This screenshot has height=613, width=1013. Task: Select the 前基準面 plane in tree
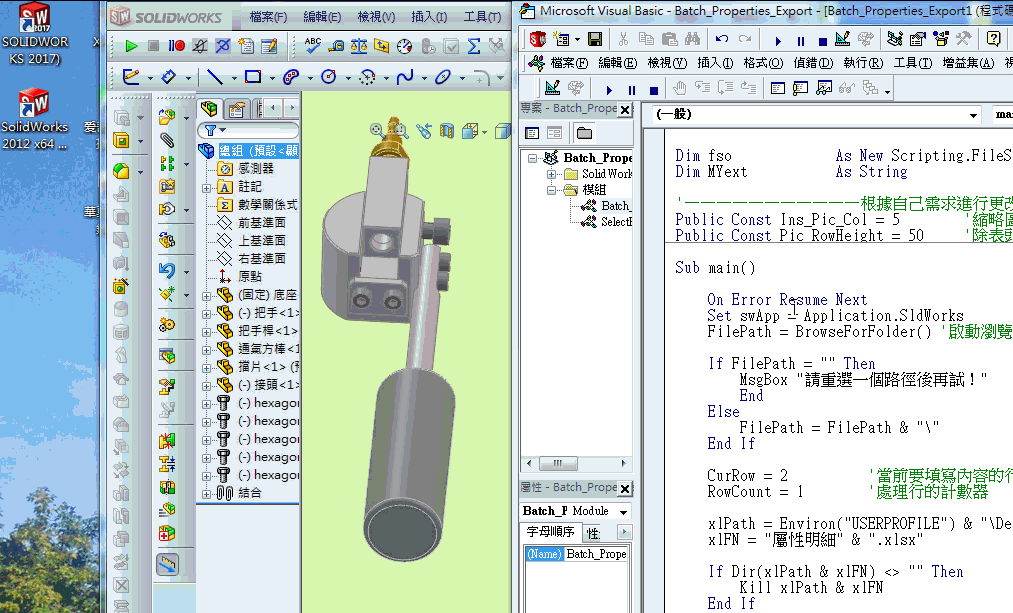(262, 223)
